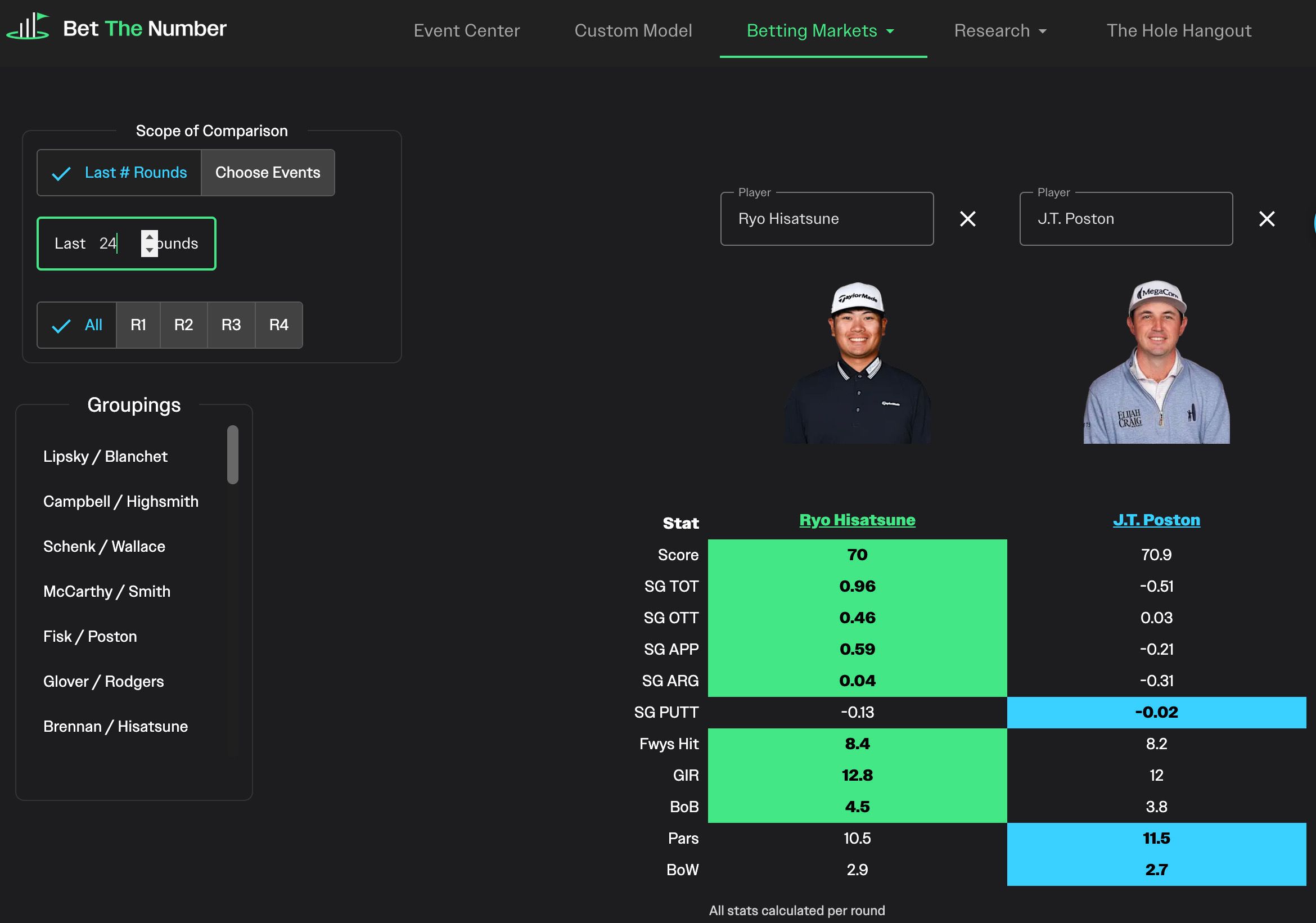Clear the Ryo Hisatsune player selection
Image resolution: width=1316 pixels, height=923 pixels.
pos(967,218)
